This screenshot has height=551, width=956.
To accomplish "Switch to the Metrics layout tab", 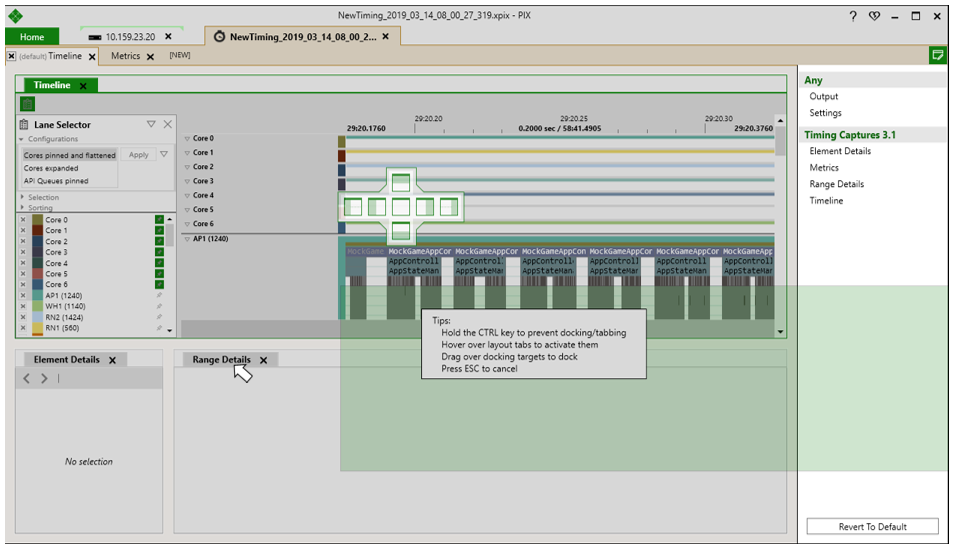I will coord(126,55).
